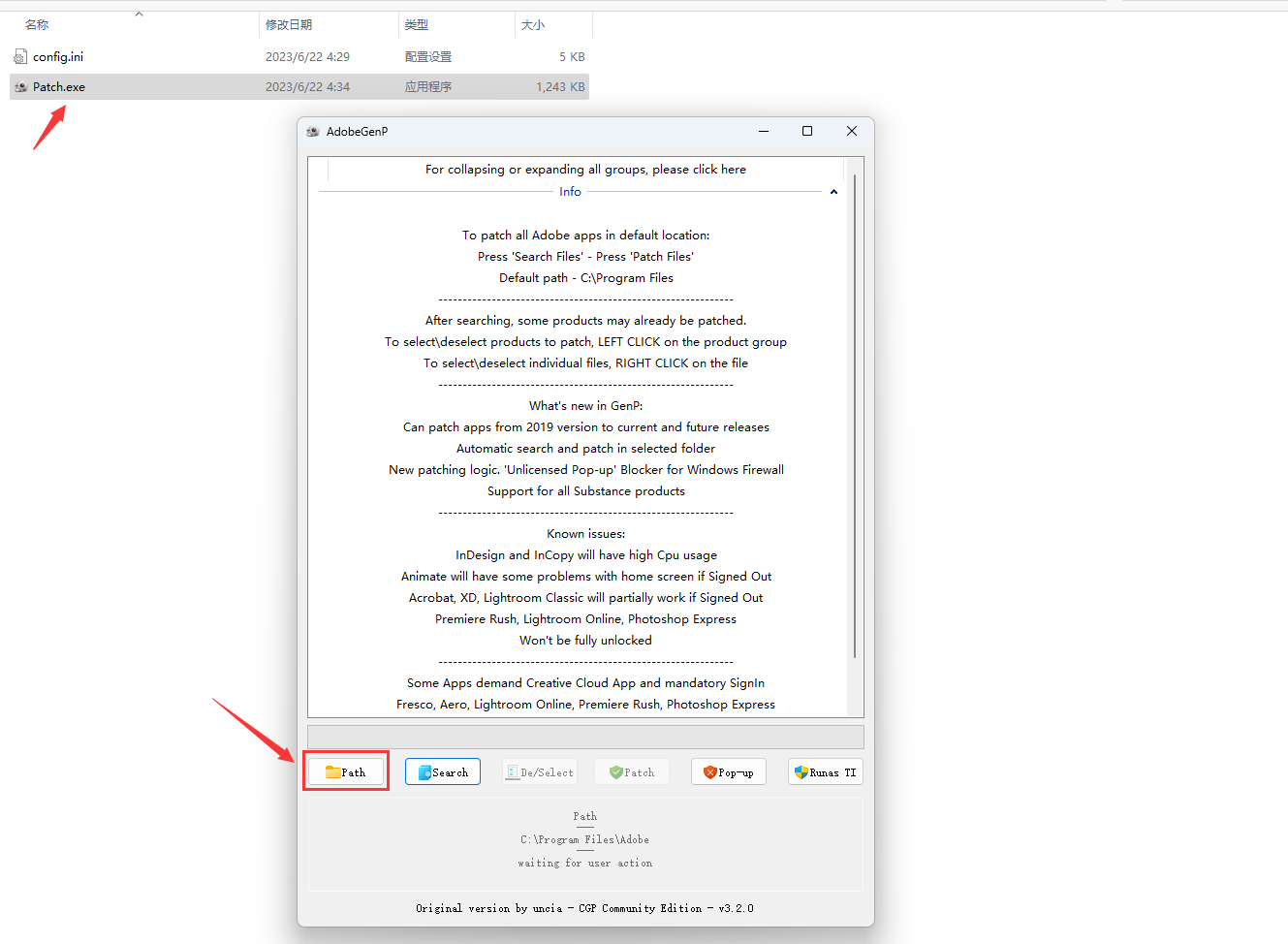
Task: Click the De/Select button
Action: pyautogui.click(x=540, y=772)
